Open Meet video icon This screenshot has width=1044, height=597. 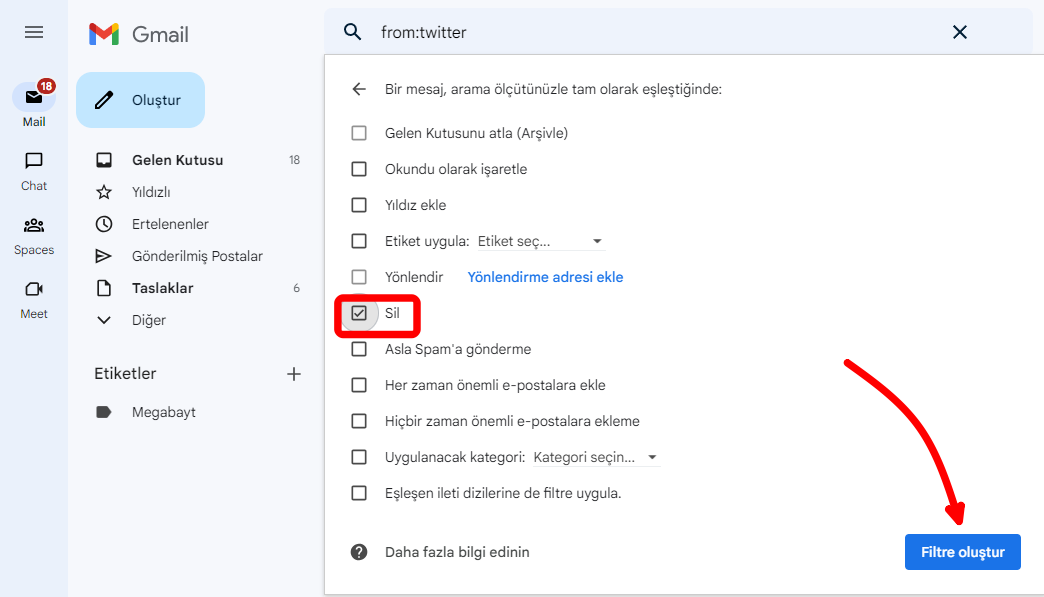coord(34,289)
